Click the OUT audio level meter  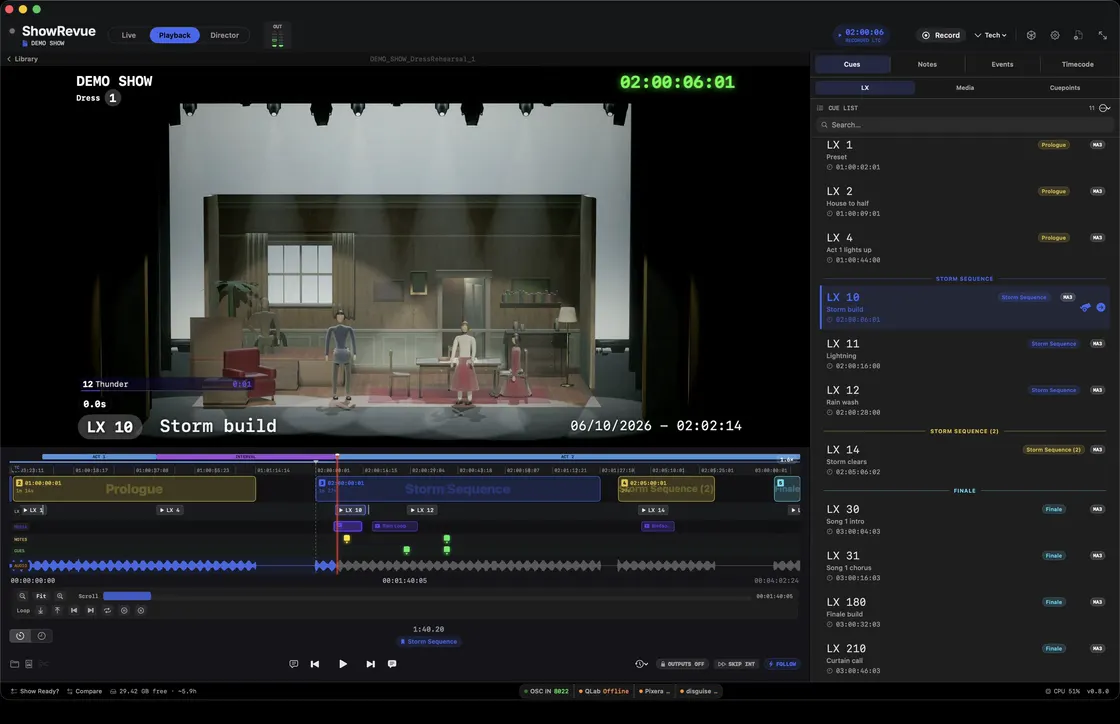click(277, 36)
